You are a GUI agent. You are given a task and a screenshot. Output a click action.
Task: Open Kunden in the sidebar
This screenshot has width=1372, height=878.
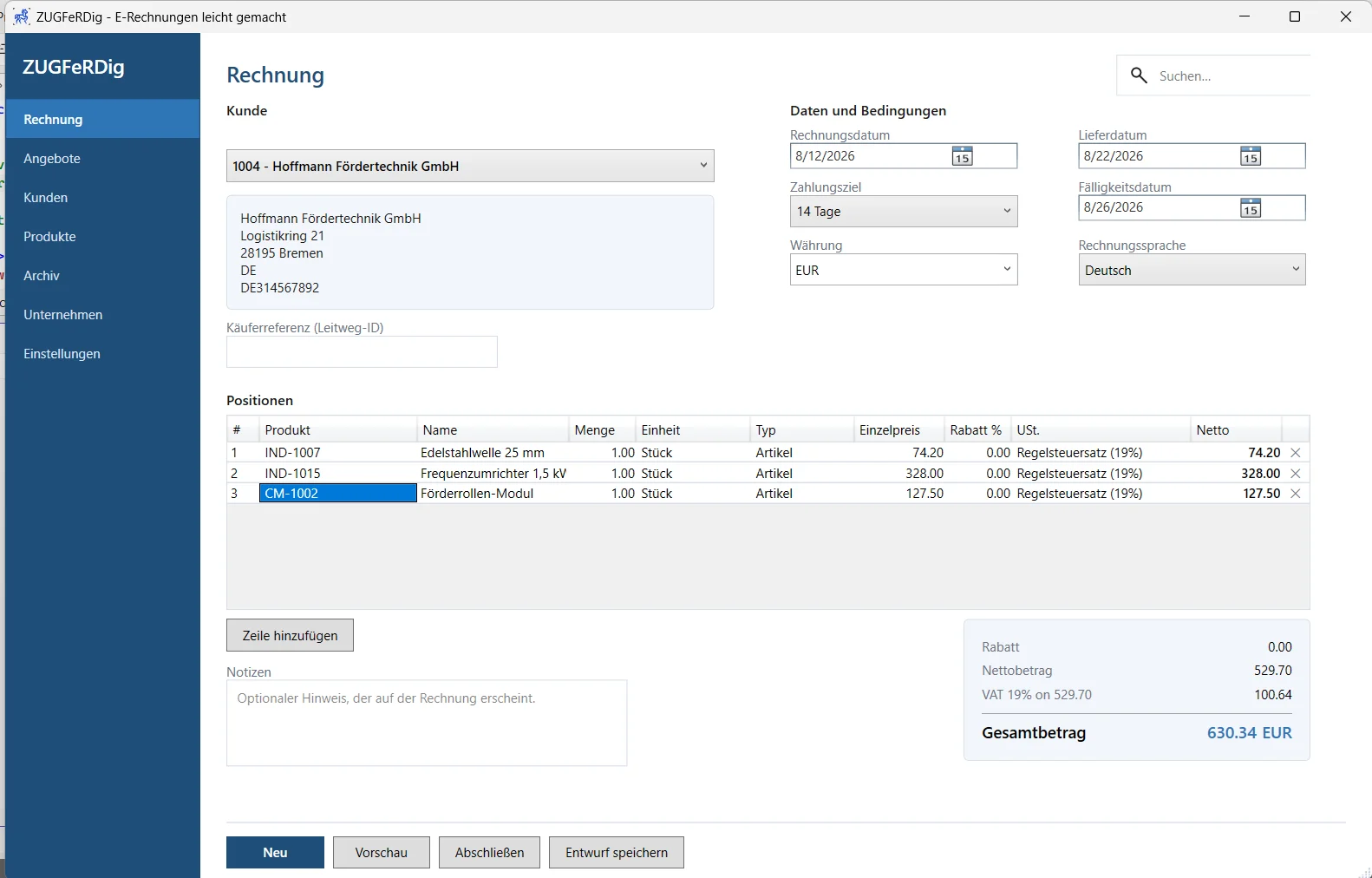point(102,198)
